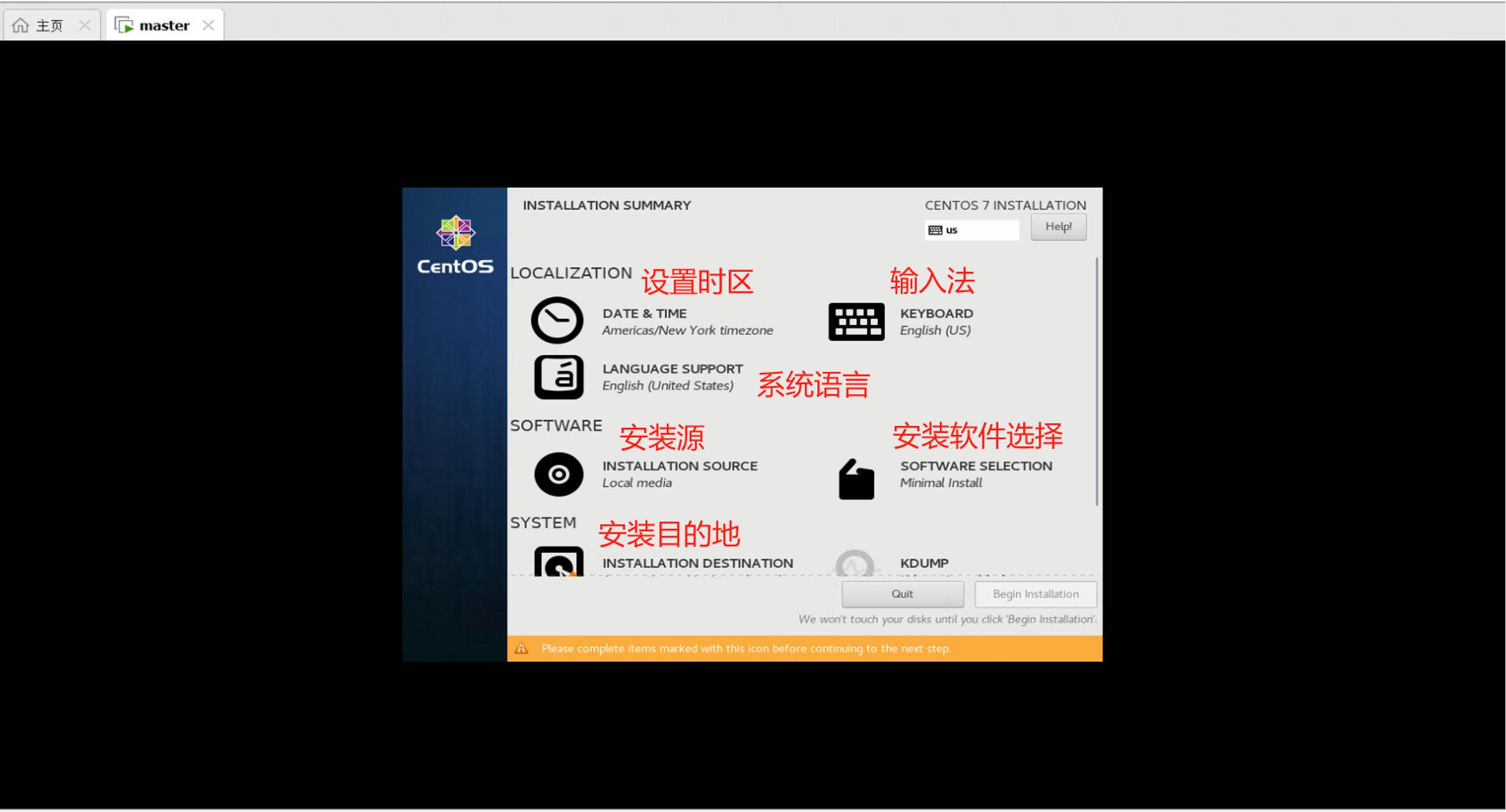Click the warning triangle in the notice bar
Viewport: 1506px width, 812px height.
click(x=522, y=648)
